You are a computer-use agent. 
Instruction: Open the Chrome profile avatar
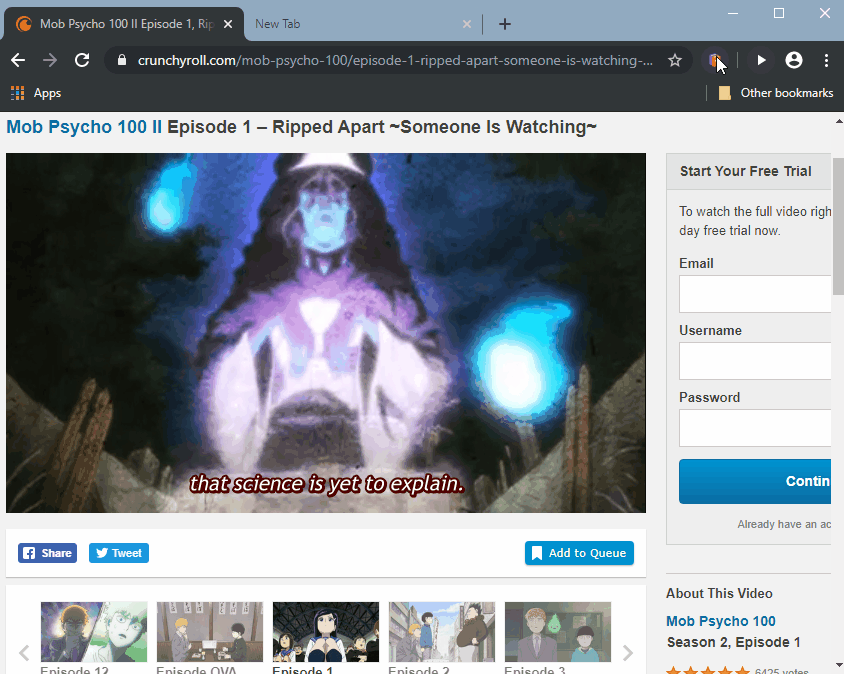coord(793,60)
